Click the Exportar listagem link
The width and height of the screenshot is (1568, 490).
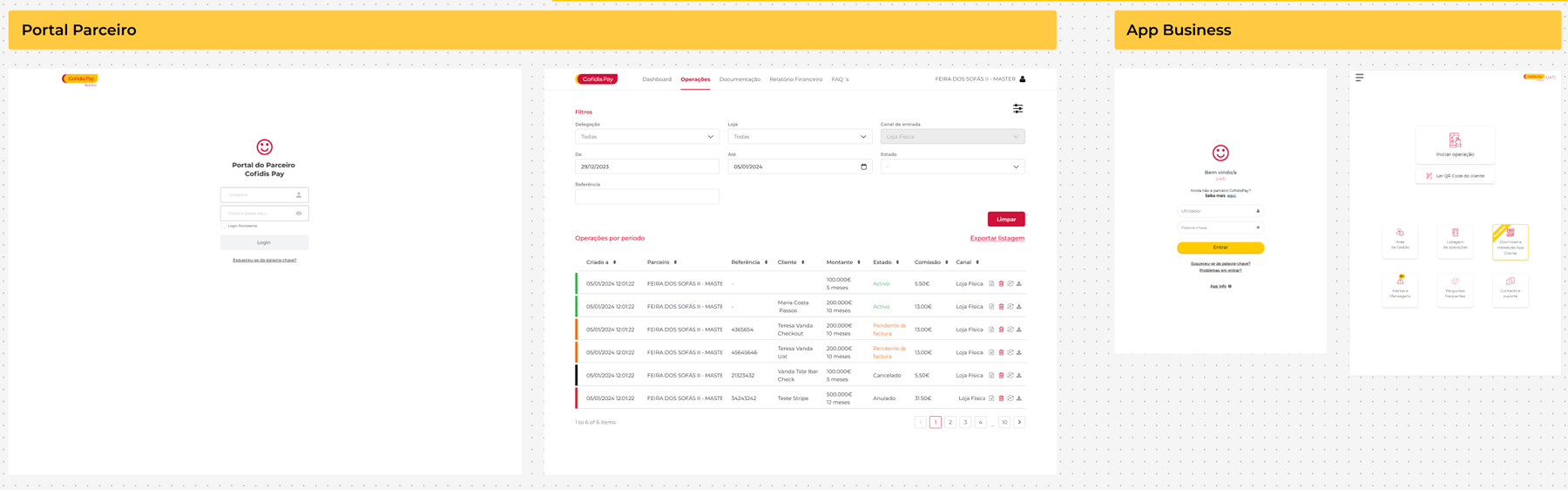pos(997,238)
